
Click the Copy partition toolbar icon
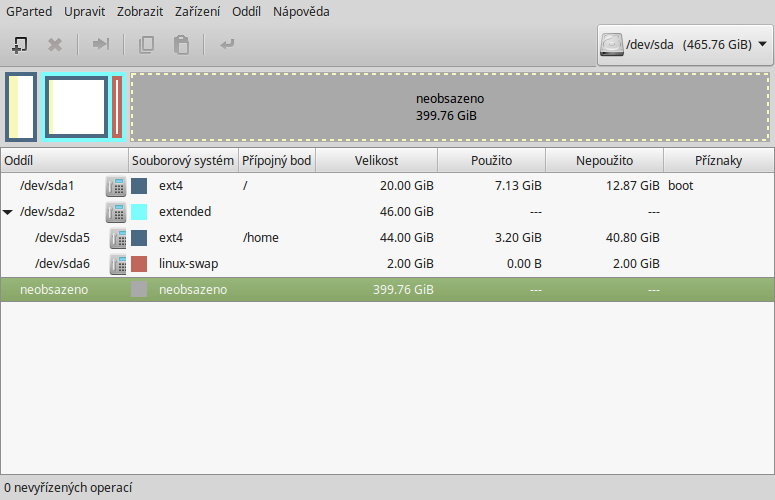click(x=146, y=44)
